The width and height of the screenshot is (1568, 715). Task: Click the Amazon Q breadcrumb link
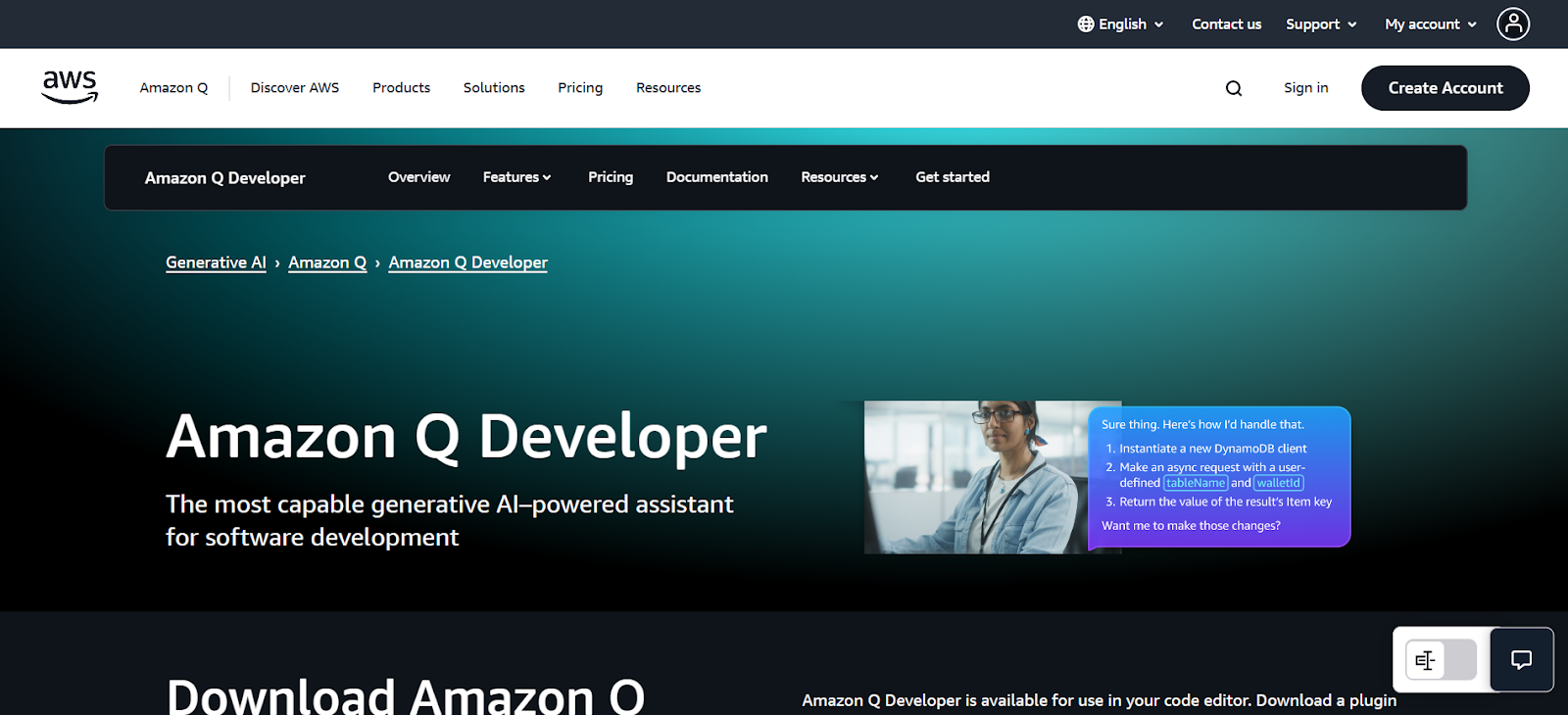point(327,262)
